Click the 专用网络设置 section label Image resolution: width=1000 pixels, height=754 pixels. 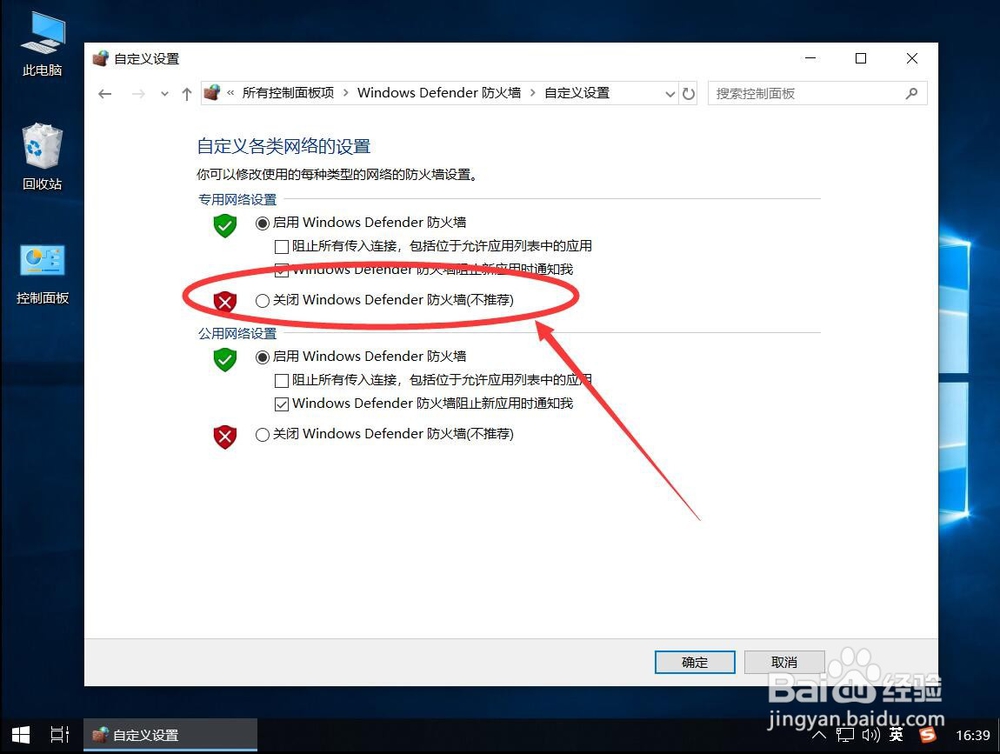(x=237, y=200)
